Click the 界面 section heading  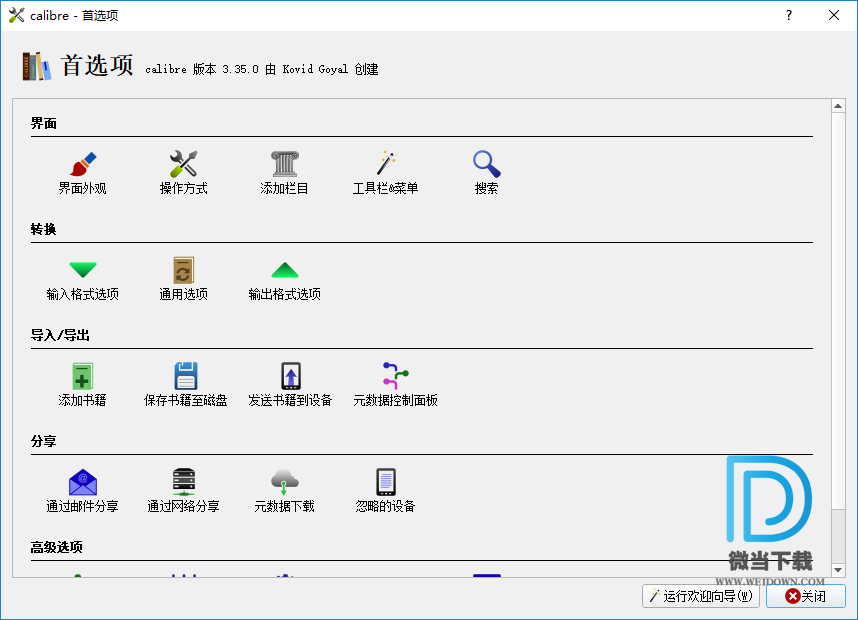pos(44,124)
